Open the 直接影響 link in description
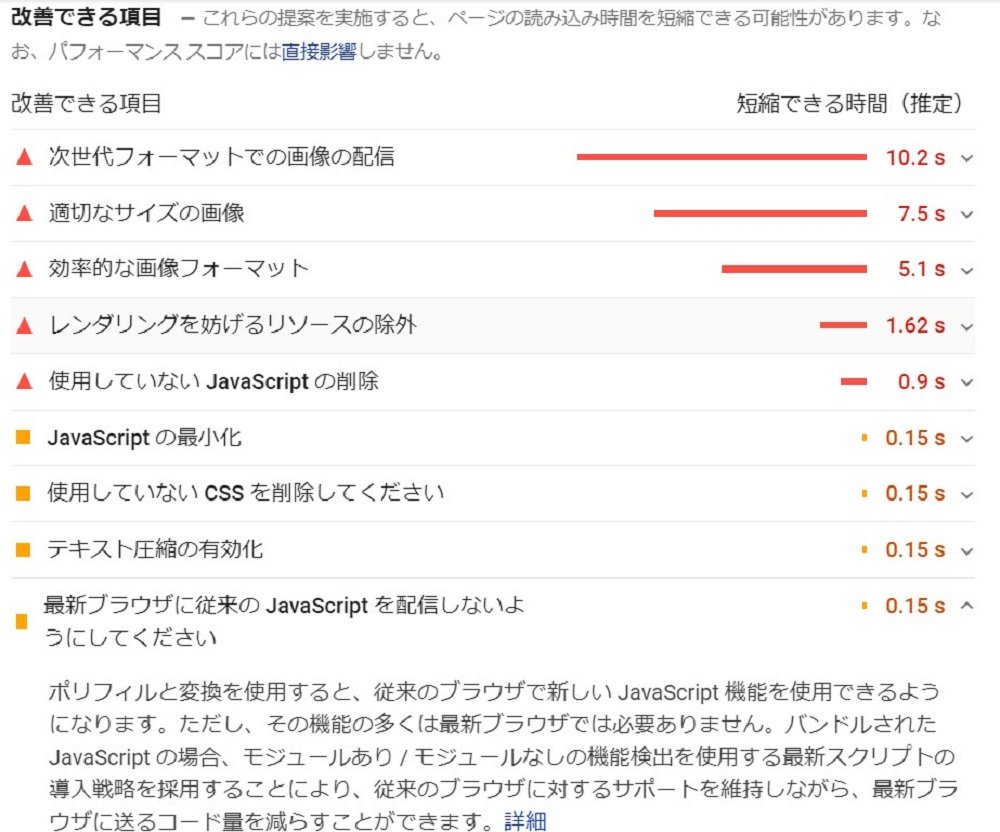 (318, 52)
